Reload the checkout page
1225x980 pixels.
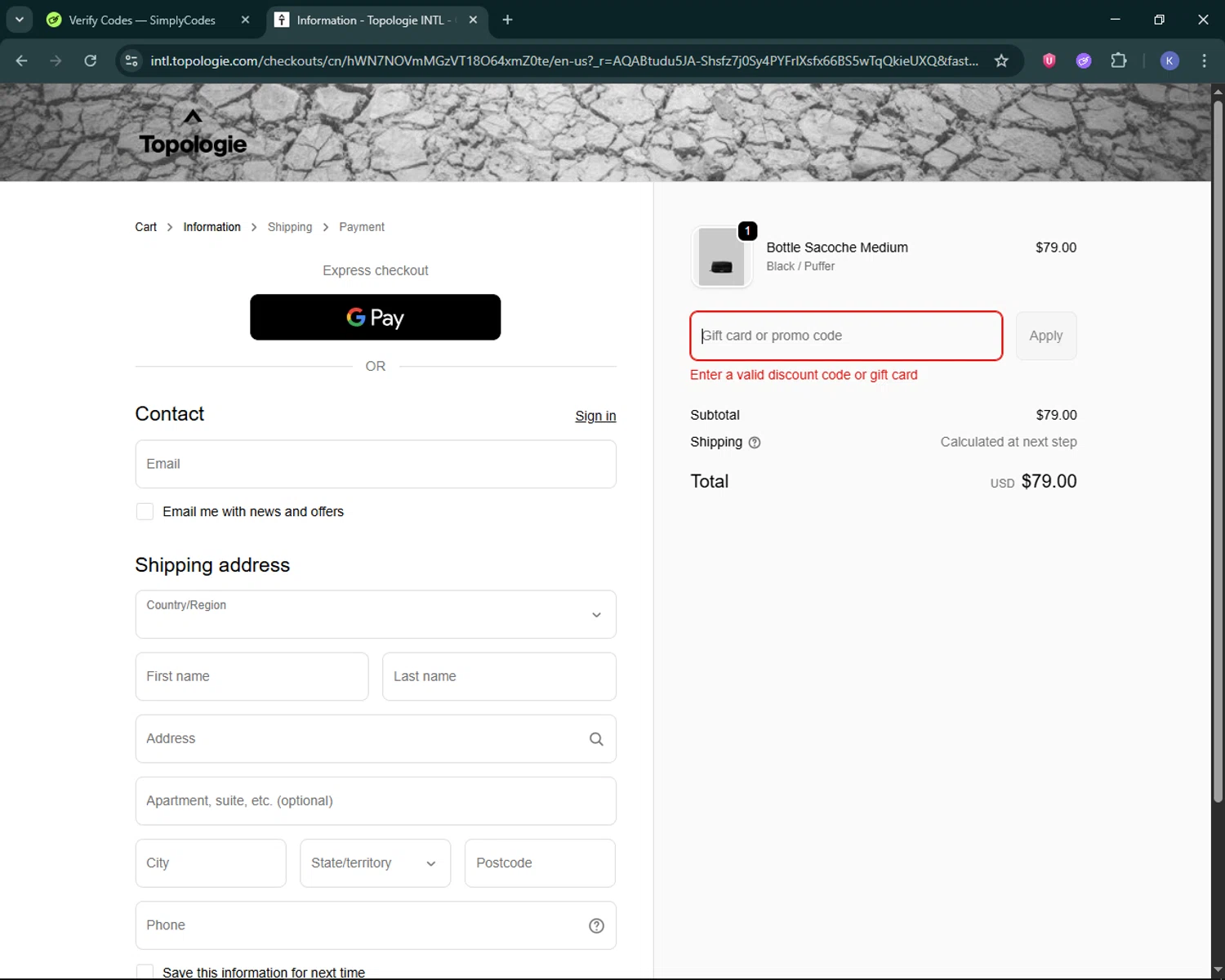tap(91, 60)
